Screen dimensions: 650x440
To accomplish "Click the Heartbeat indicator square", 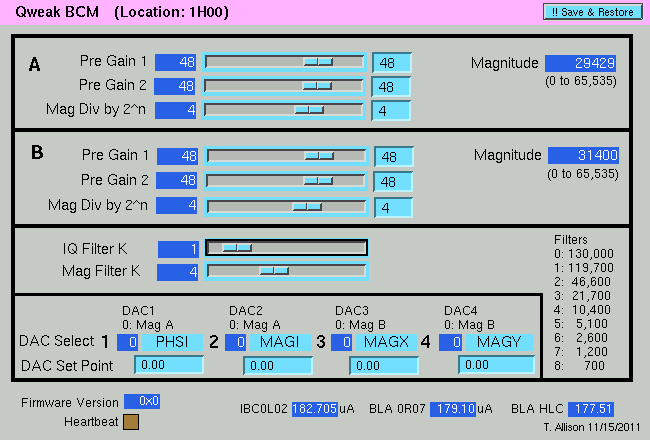I will (131, 422).
